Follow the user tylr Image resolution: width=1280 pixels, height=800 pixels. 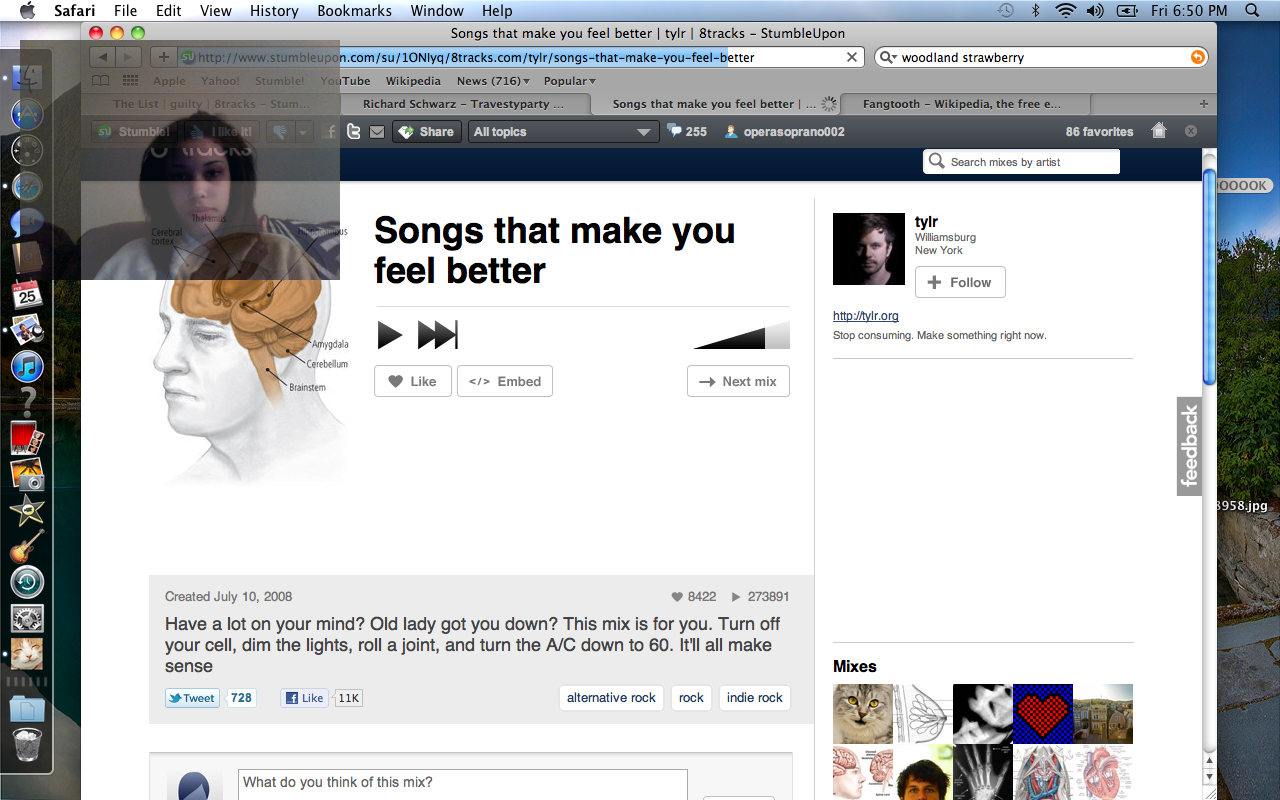(960, 282)
